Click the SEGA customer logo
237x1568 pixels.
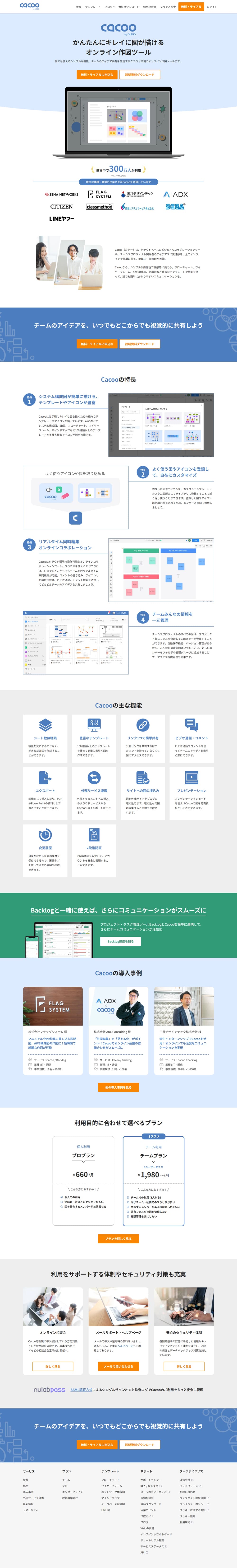click(x=176, y=207)
